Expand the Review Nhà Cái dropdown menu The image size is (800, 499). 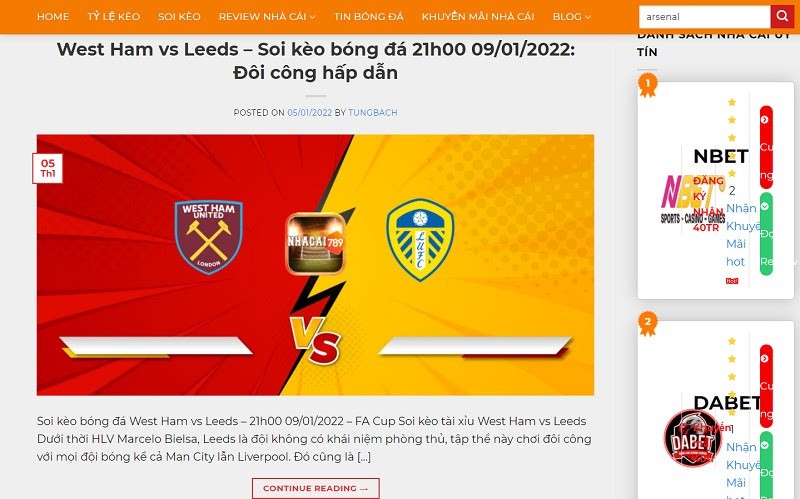tap(267, 17)
